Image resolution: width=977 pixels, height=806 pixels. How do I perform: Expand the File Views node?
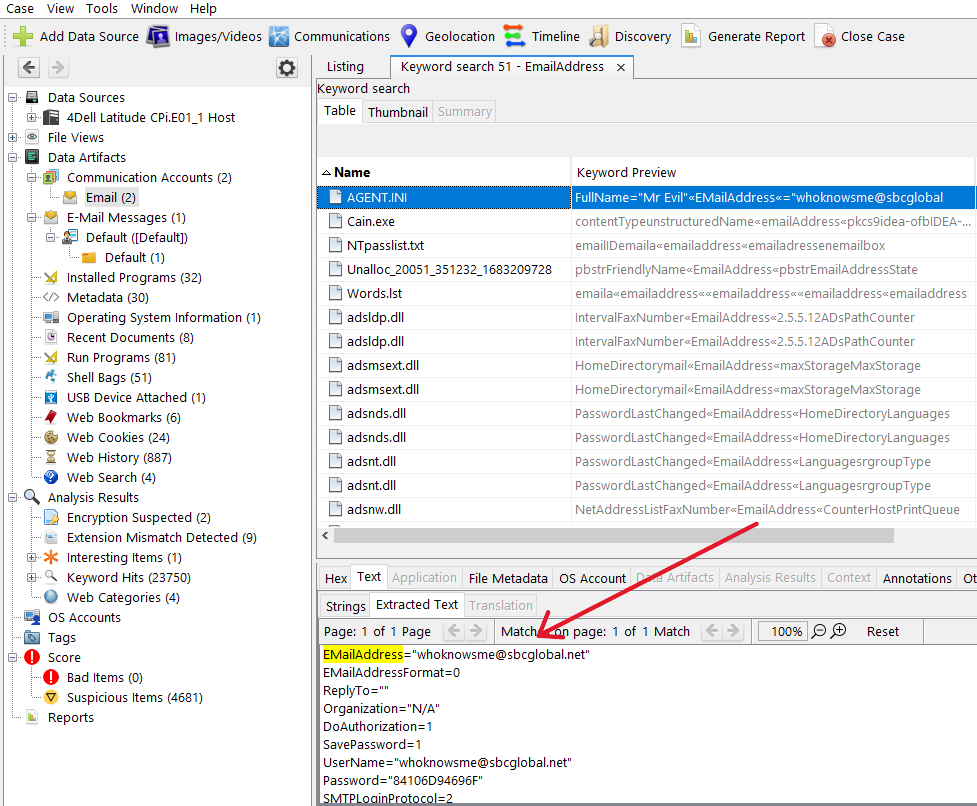tap(12, 137)
